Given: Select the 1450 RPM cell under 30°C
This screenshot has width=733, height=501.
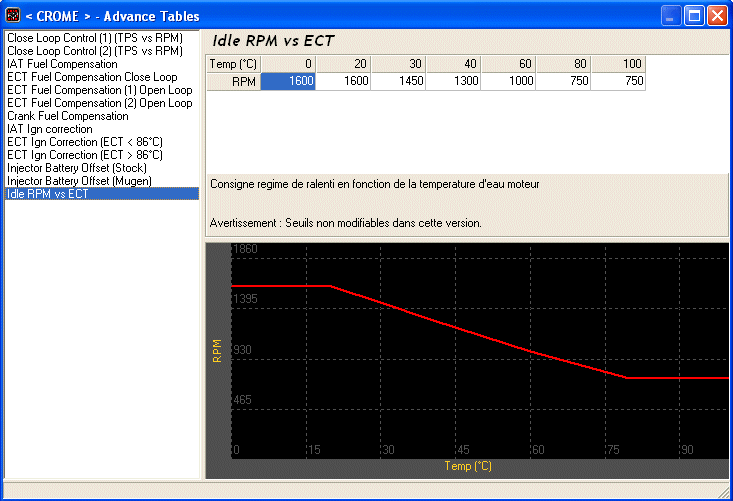Looking at the screenshot, I should [x=398, y=82].
